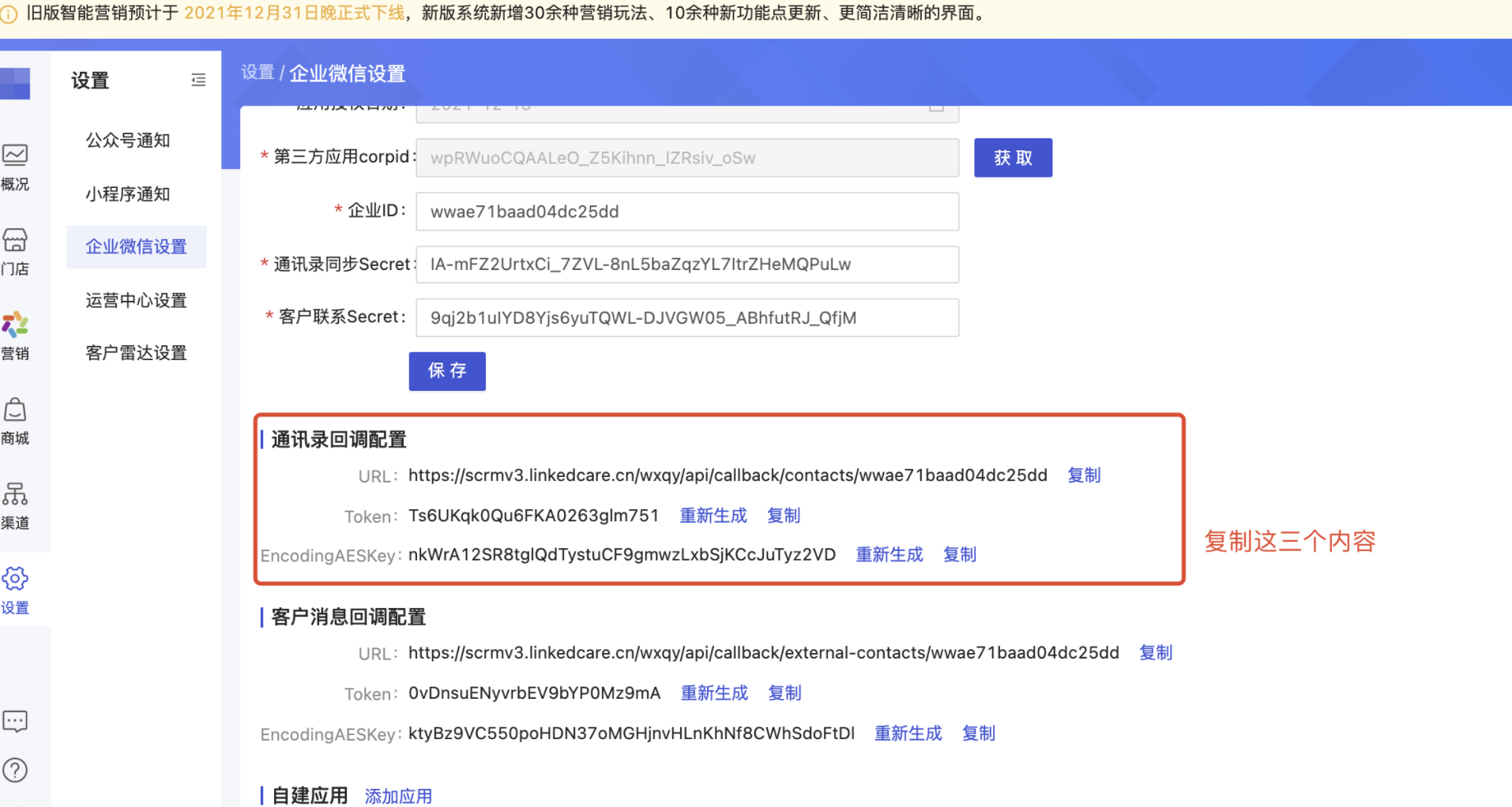Copy the customer message Token
1512x807 pixels.
tap(784, 693)
